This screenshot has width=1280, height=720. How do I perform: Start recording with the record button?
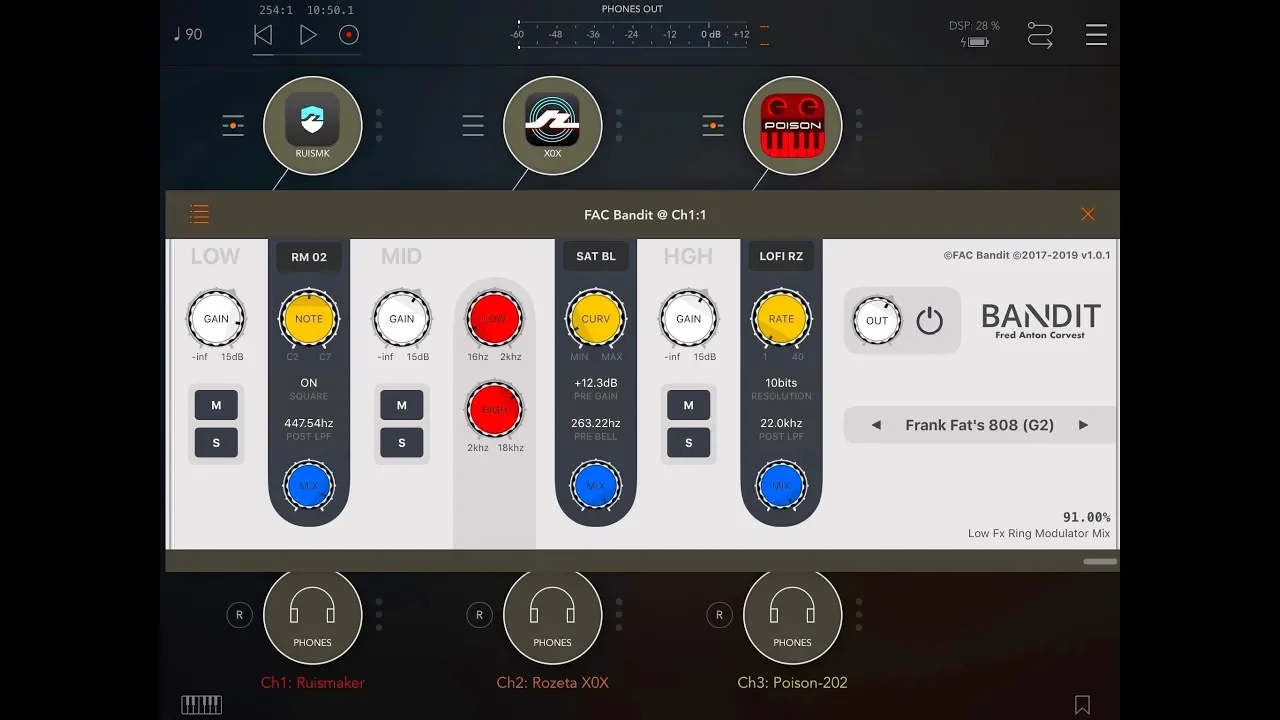(349, 35)
